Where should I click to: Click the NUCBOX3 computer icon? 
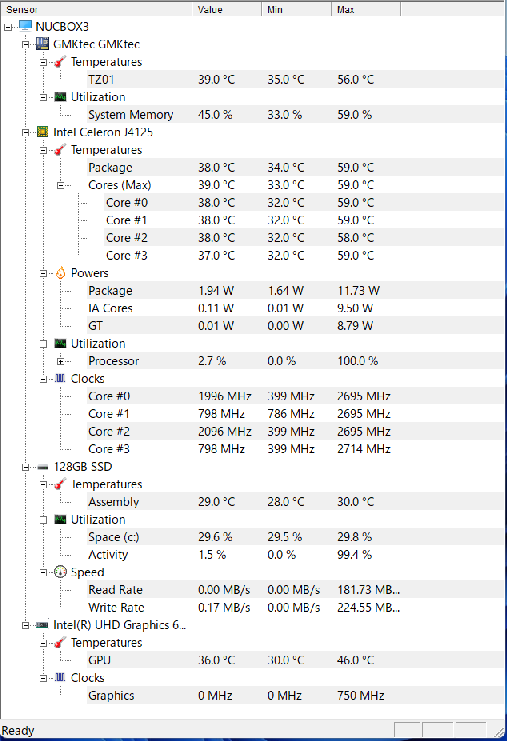pos(25,26)
